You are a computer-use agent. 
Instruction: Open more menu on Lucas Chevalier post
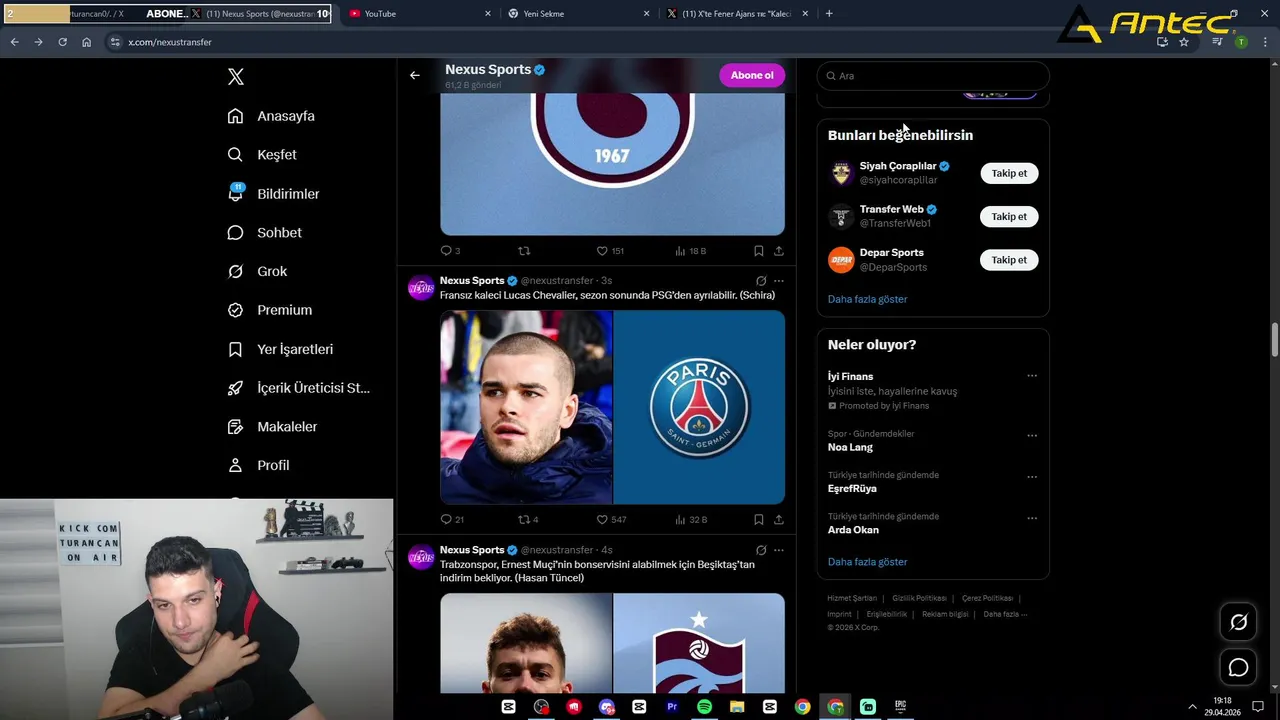tap(779, 281)
